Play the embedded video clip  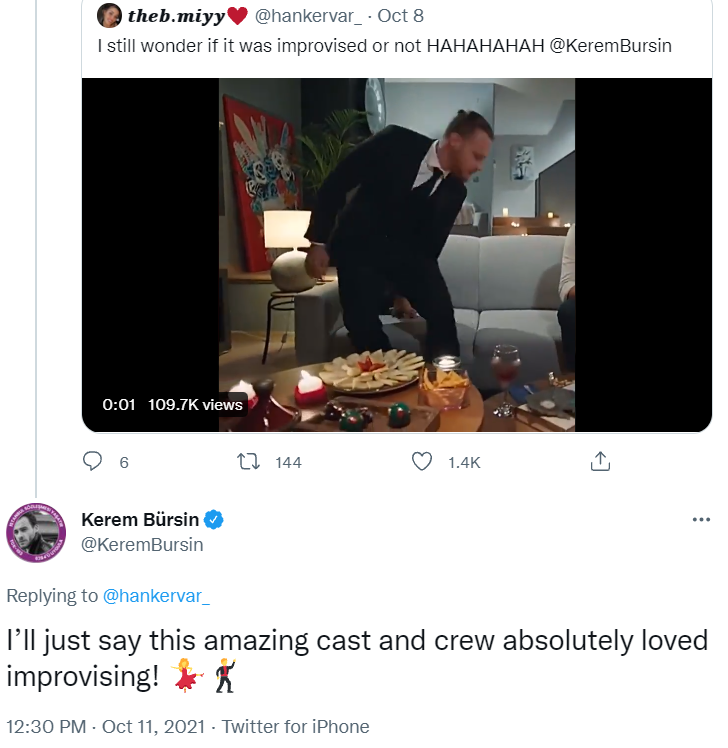pos(397,255)
